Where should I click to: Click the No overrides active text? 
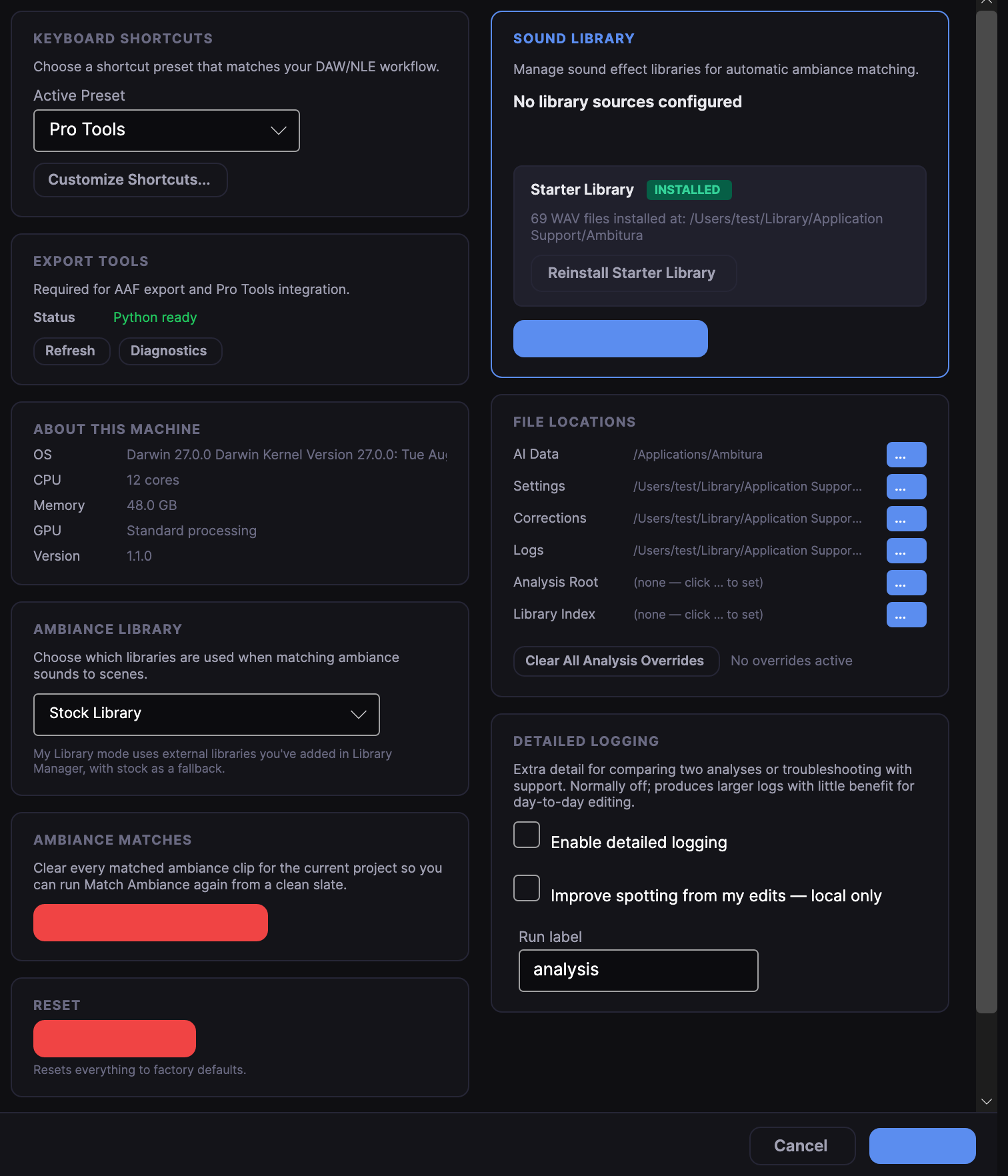tap(791, 661)
